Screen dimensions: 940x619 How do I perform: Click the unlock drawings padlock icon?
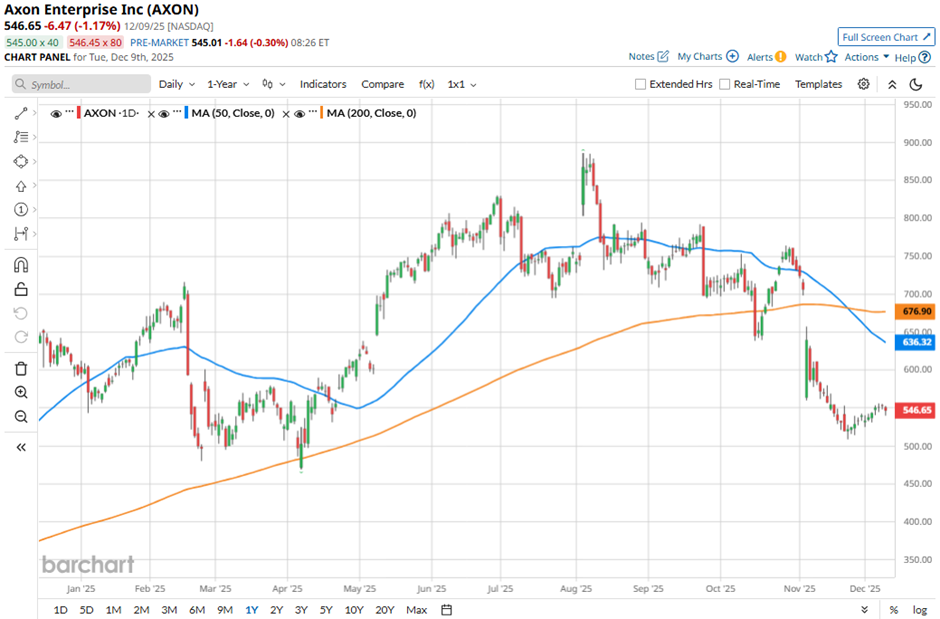tap(20, 291)
